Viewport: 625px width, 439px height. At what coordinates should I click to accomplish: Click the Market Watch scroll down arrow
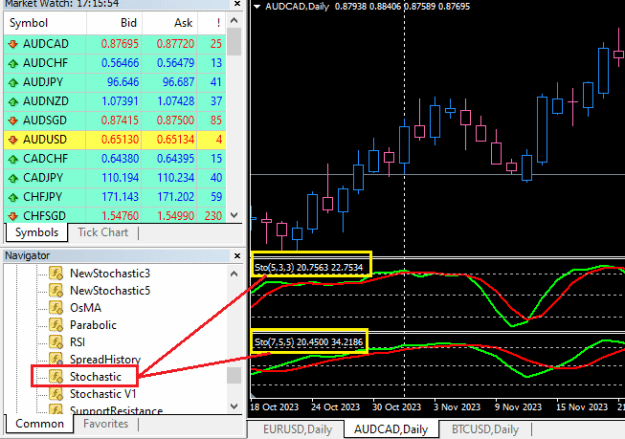click(x=234, y=215)
